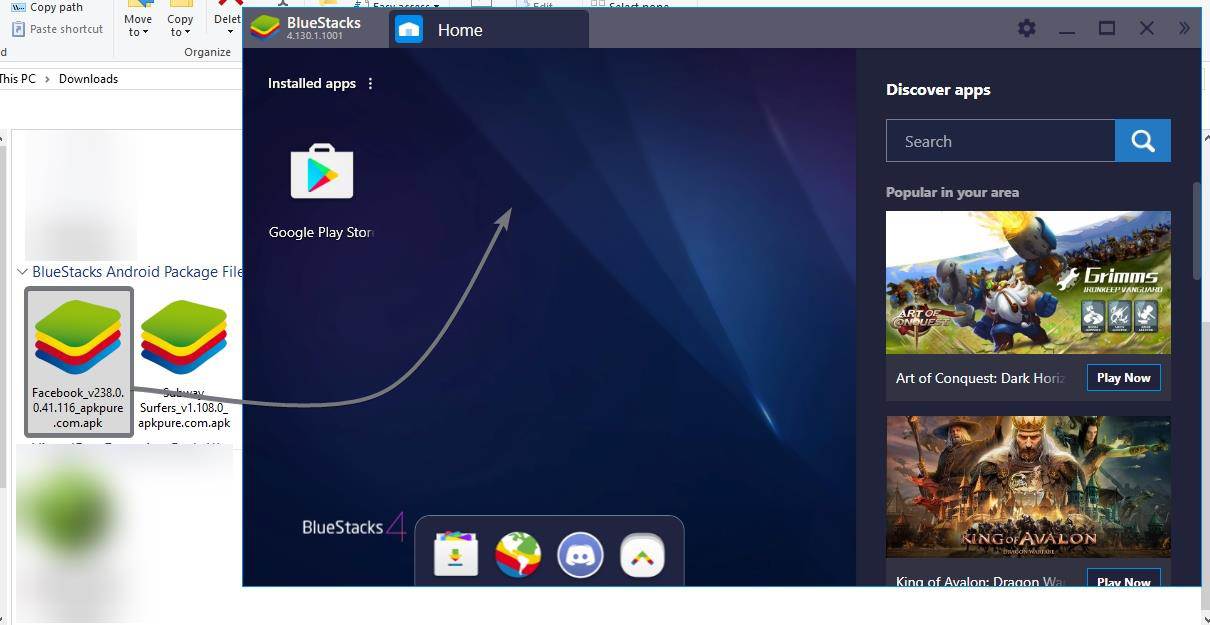The height and width of the screenshot is (625, 1210).
Task: Maximize the BlueStacks window
Action: (x=1107, y=28)
